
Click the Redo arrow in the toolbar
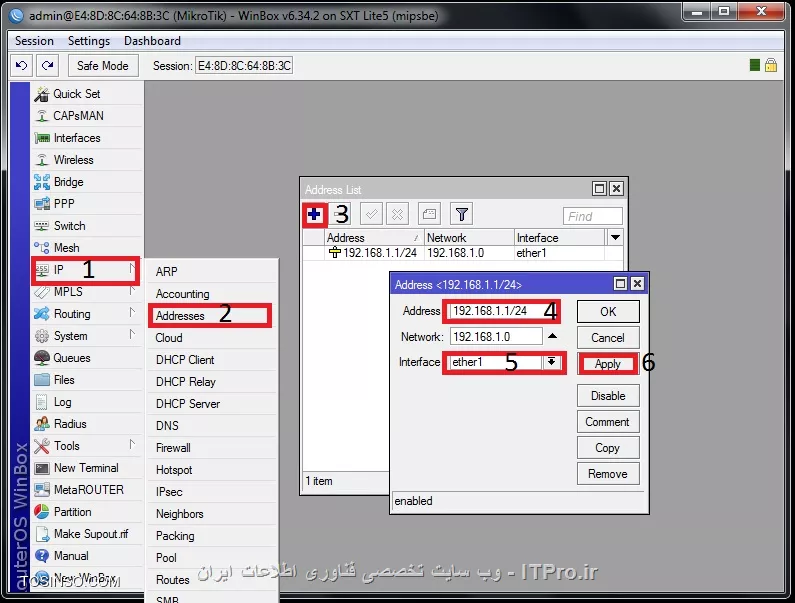coord(48,65)
